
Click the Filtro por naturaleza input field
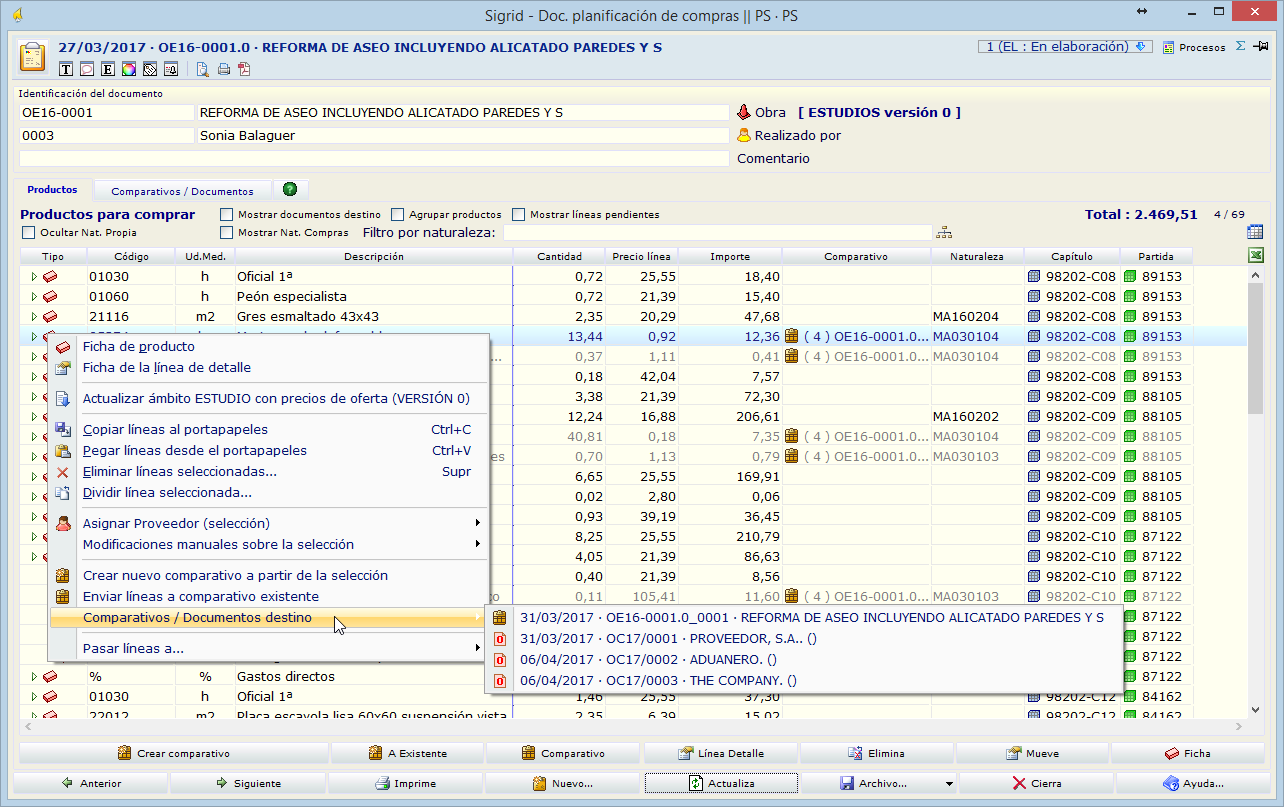(x=717, y=233)
